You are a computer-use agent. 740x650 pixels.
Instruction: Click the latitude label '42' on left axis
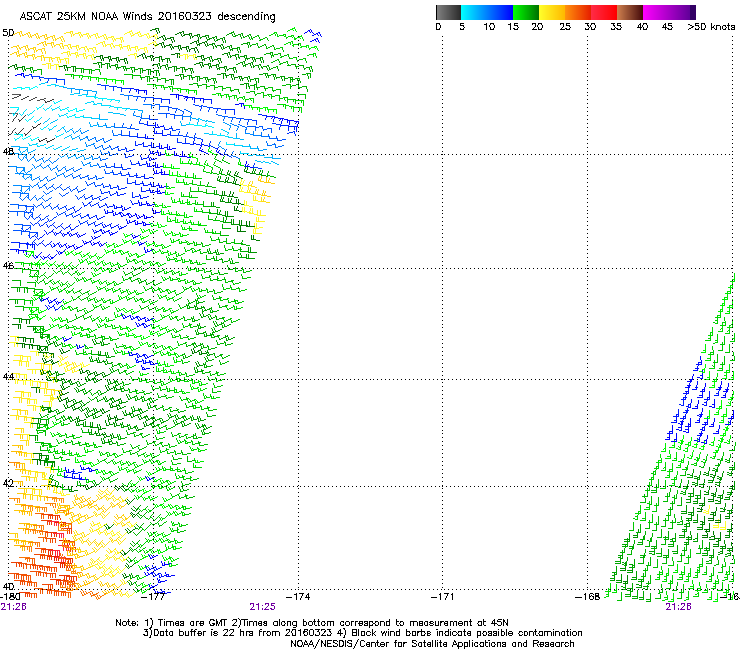8,483
